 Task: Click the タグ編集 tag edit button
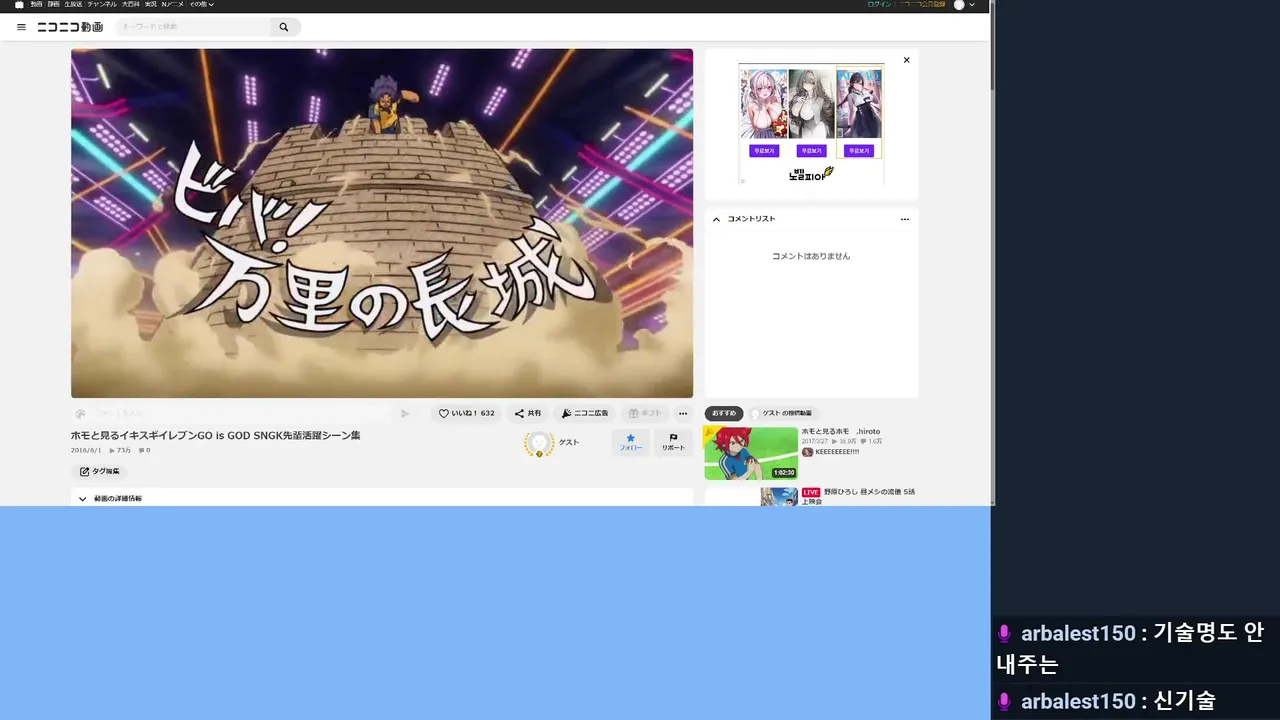99,471
